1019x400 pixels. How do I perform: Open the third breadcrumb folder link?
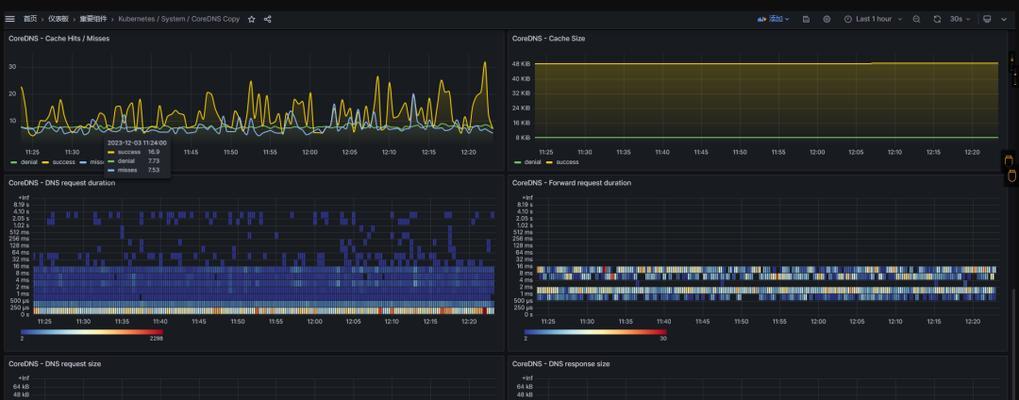(93, 19)
